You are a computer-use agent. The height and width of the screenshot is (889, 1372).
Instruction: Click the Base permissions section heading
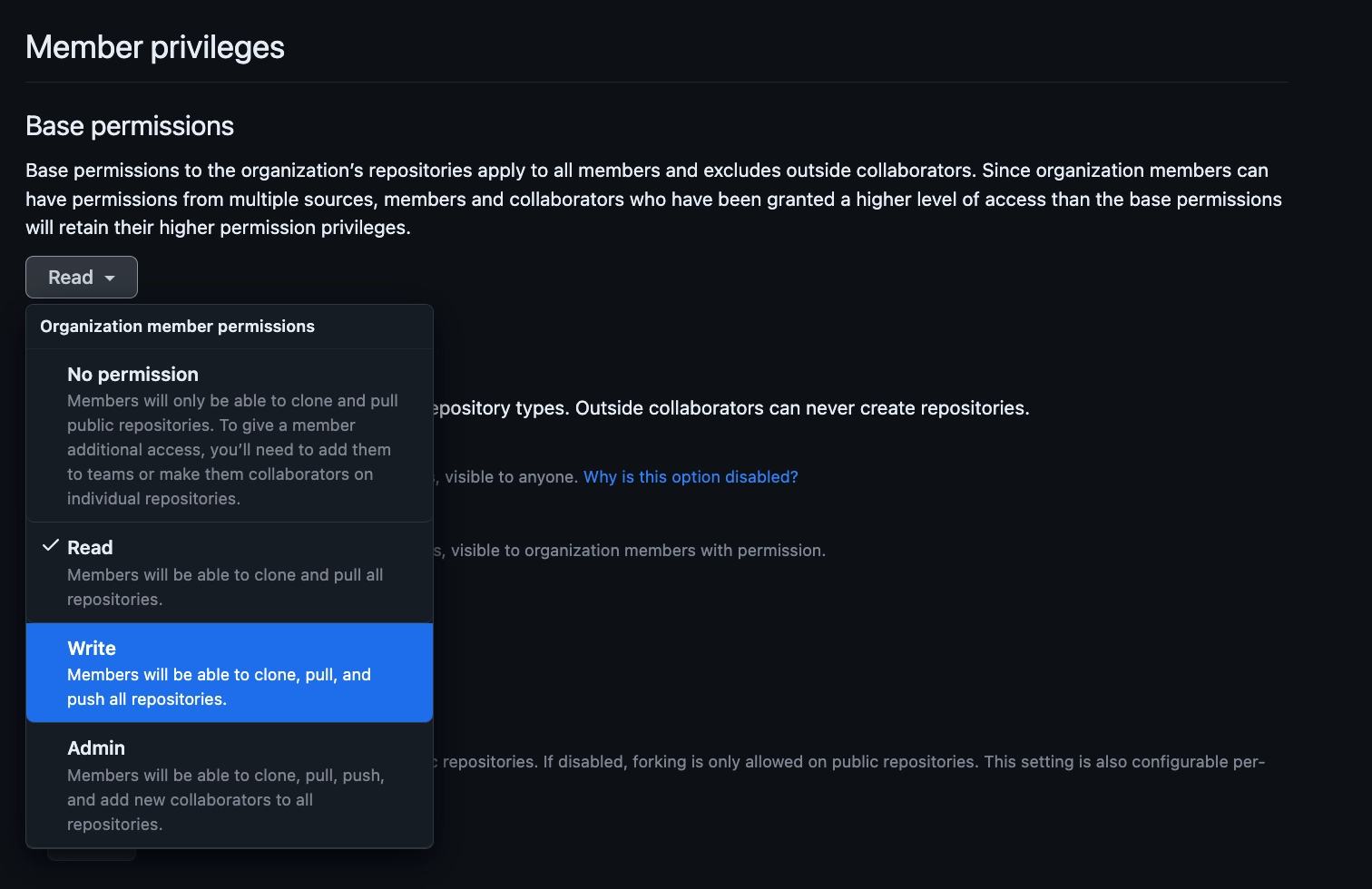point(130,126)
